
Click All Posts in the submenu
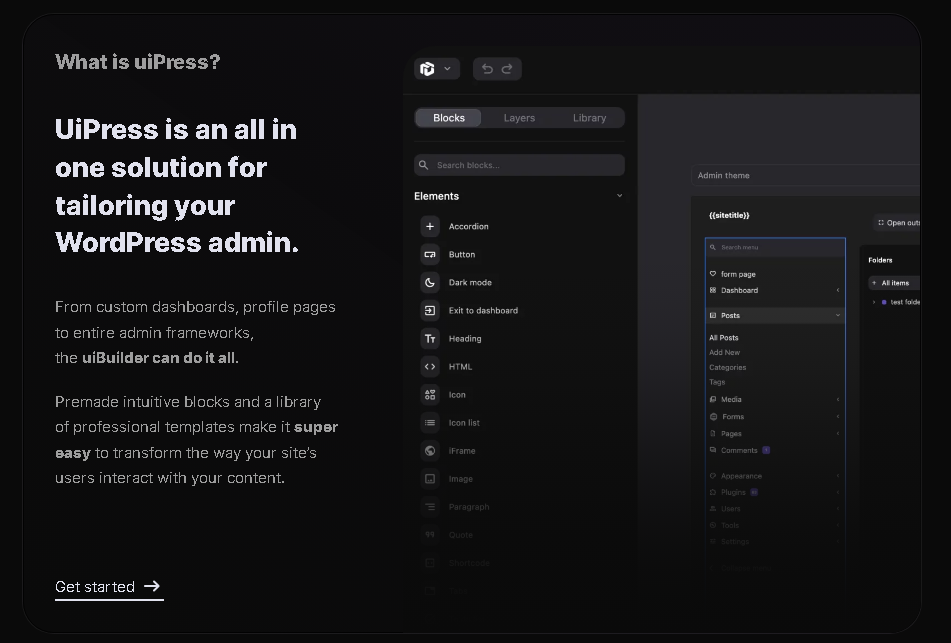pos(724,338)
